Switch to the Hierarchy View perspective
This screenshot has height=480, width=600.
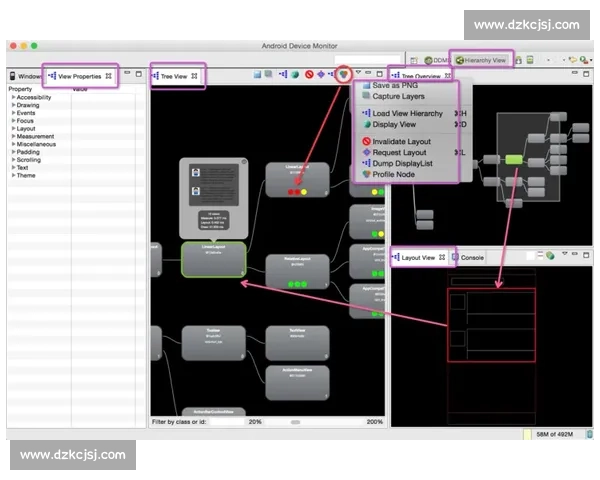click(x=481, y=60)
